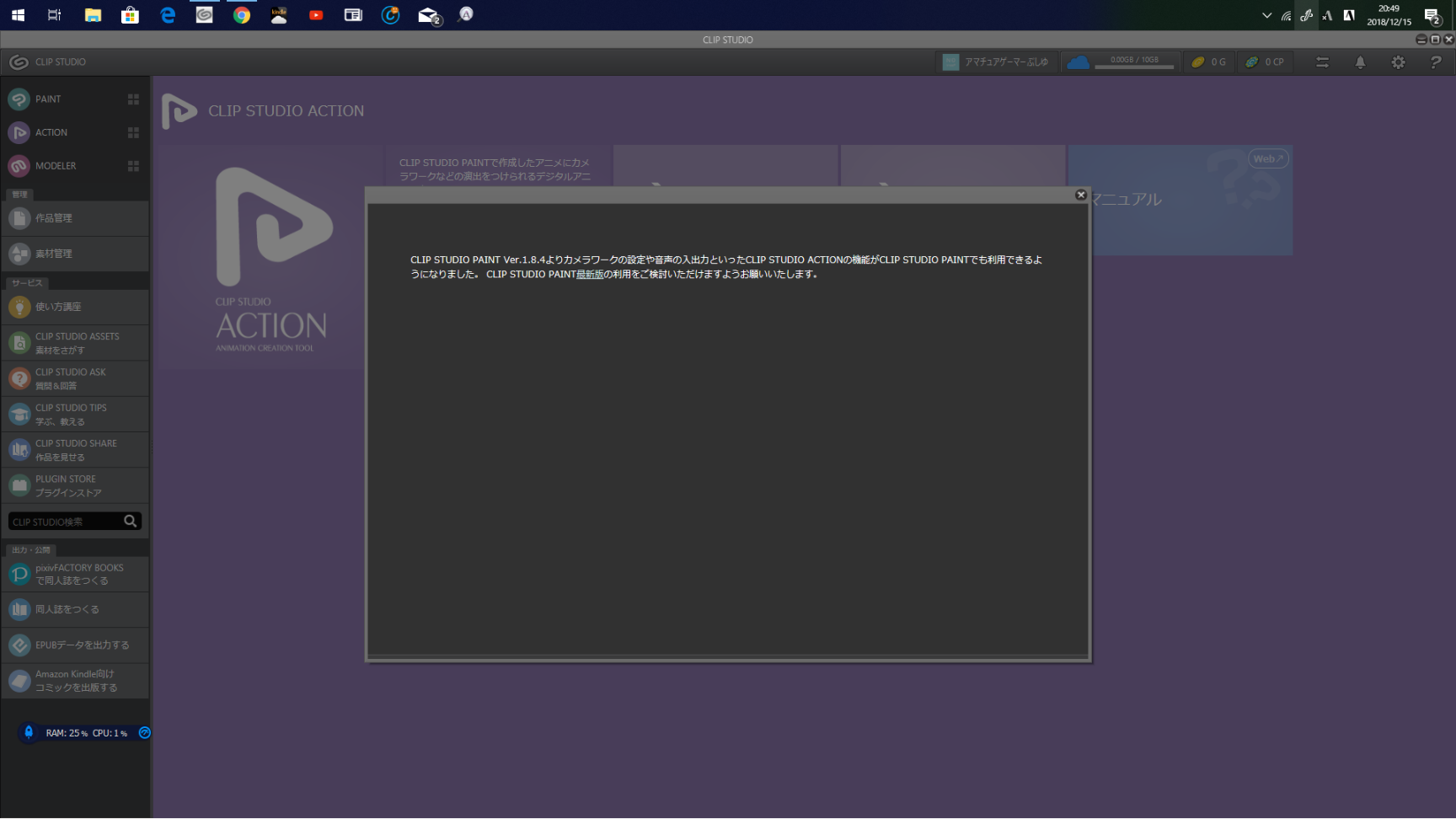Click the cloud storage usage bar

1134,66
